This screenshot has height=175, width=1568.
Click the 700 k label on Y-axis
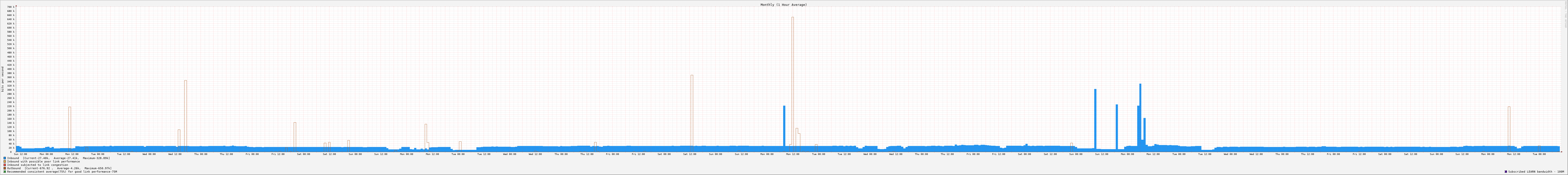pyautogui.click(x=10, y=7)
